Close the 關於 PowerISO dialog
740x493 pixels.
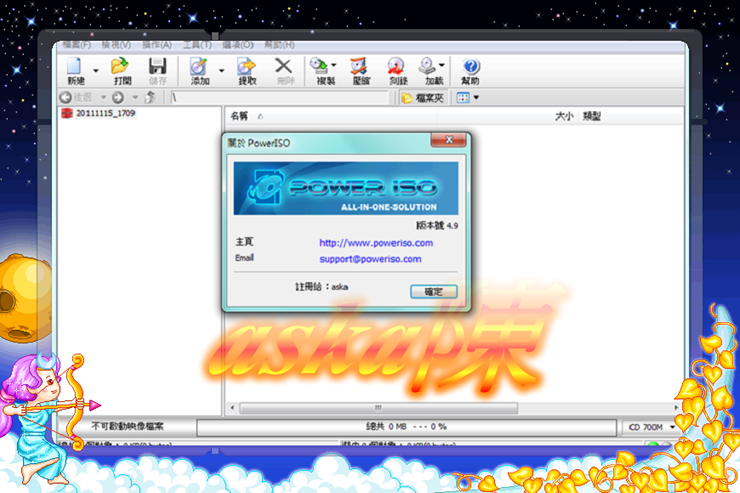point(448,140)
